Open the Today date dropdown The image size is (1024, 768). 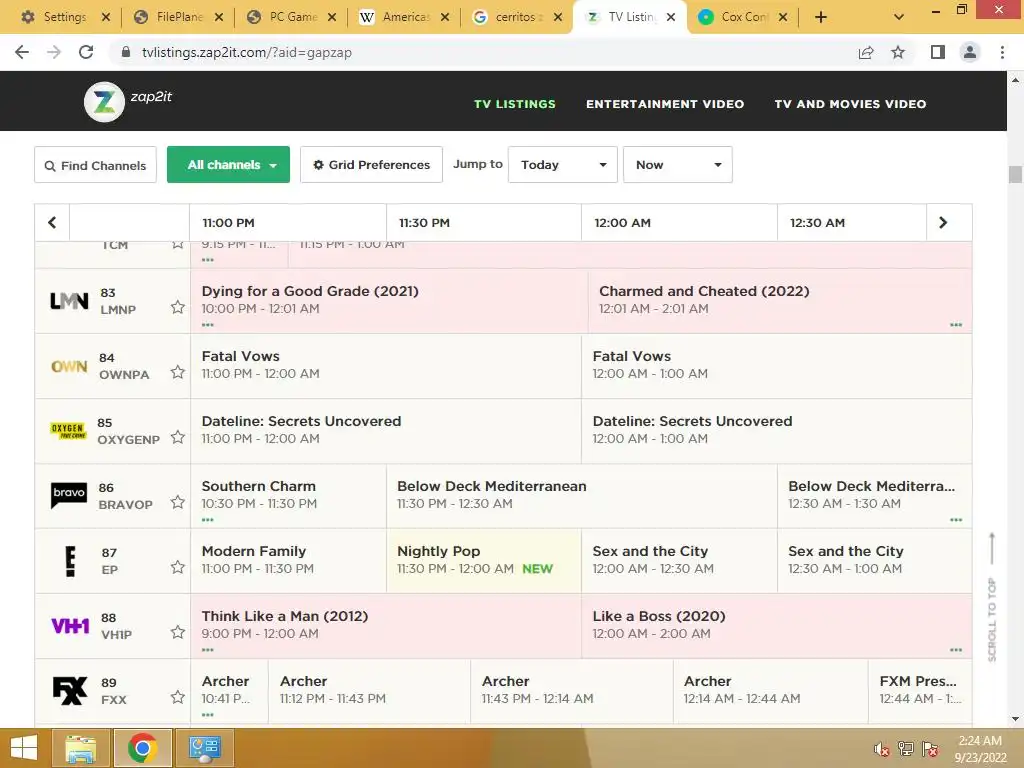coord(562,165)
